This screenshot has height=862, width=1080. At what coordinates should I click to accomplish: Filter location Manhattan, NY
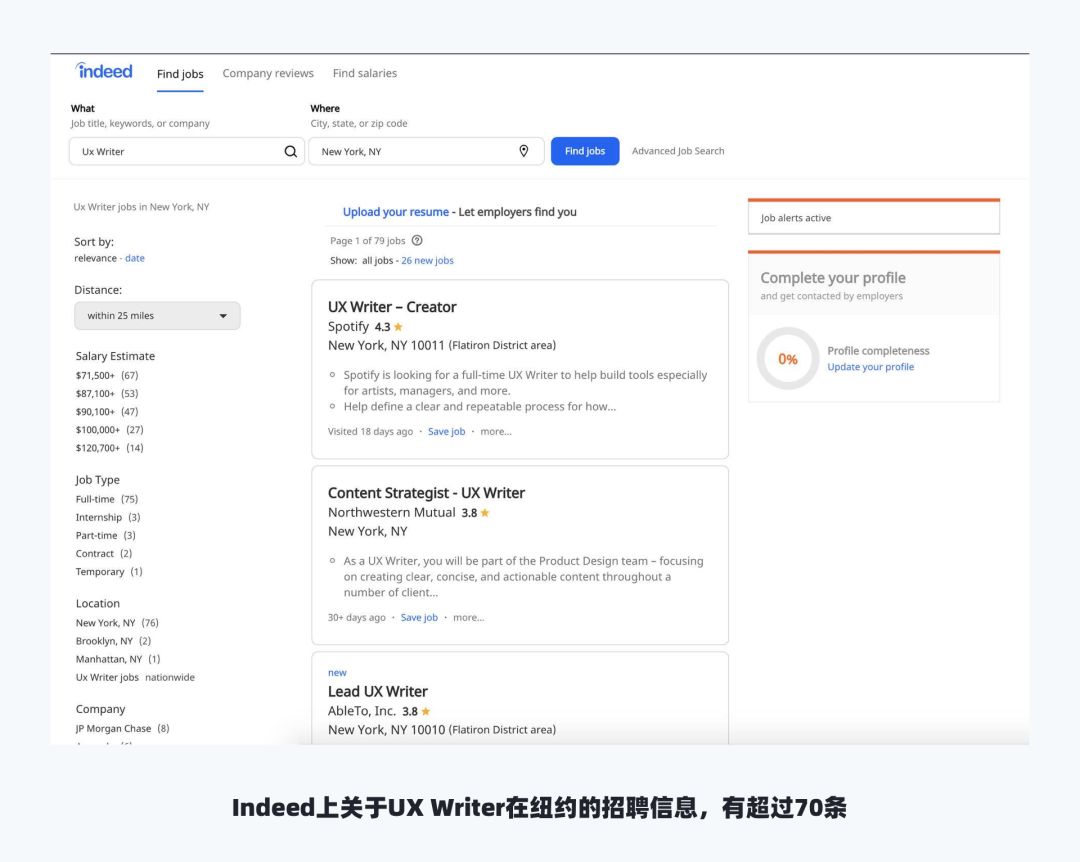tap(118, 659)
